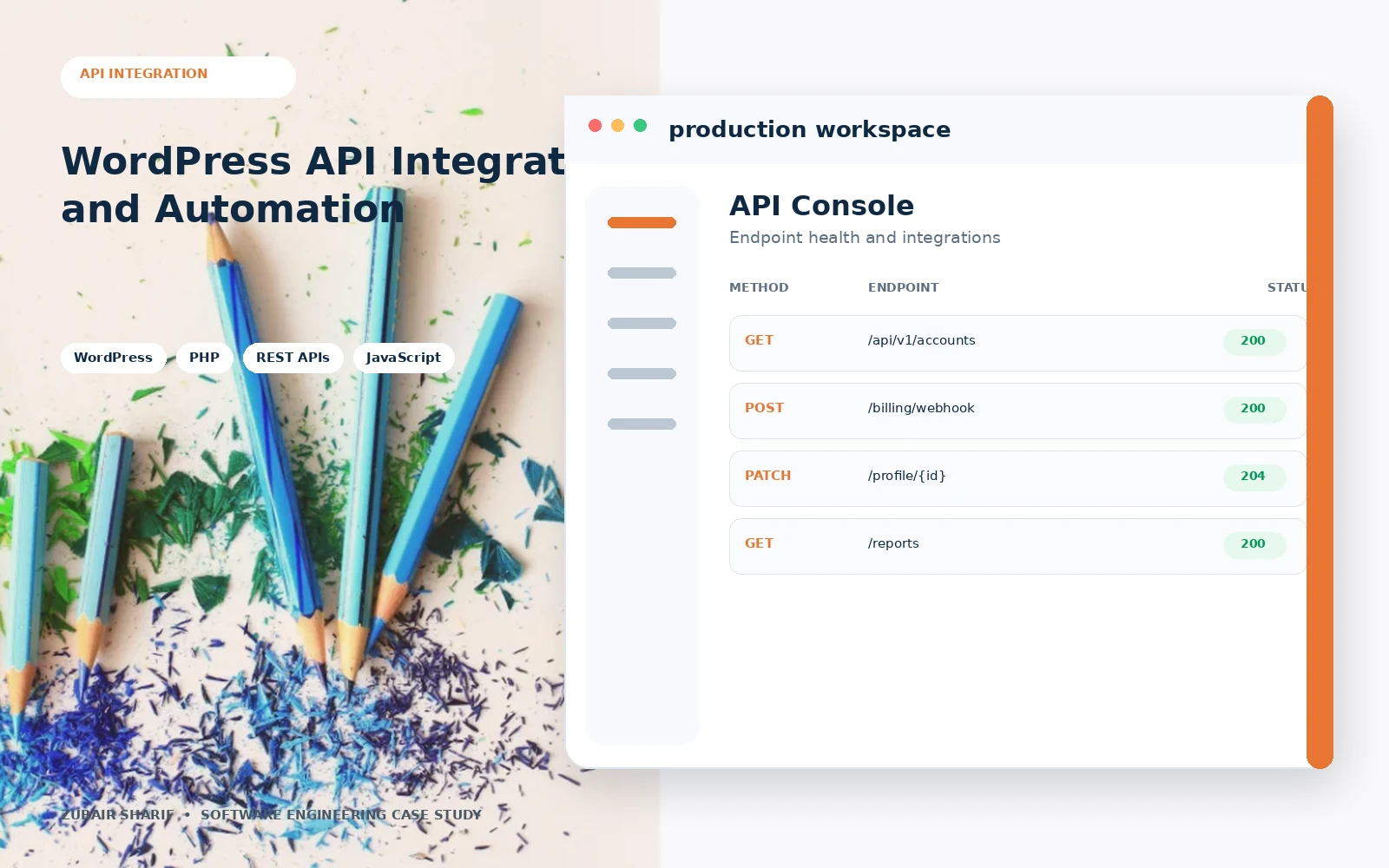
Task: Click the REST APIs tag pill
Action: [x=293, y=358]
